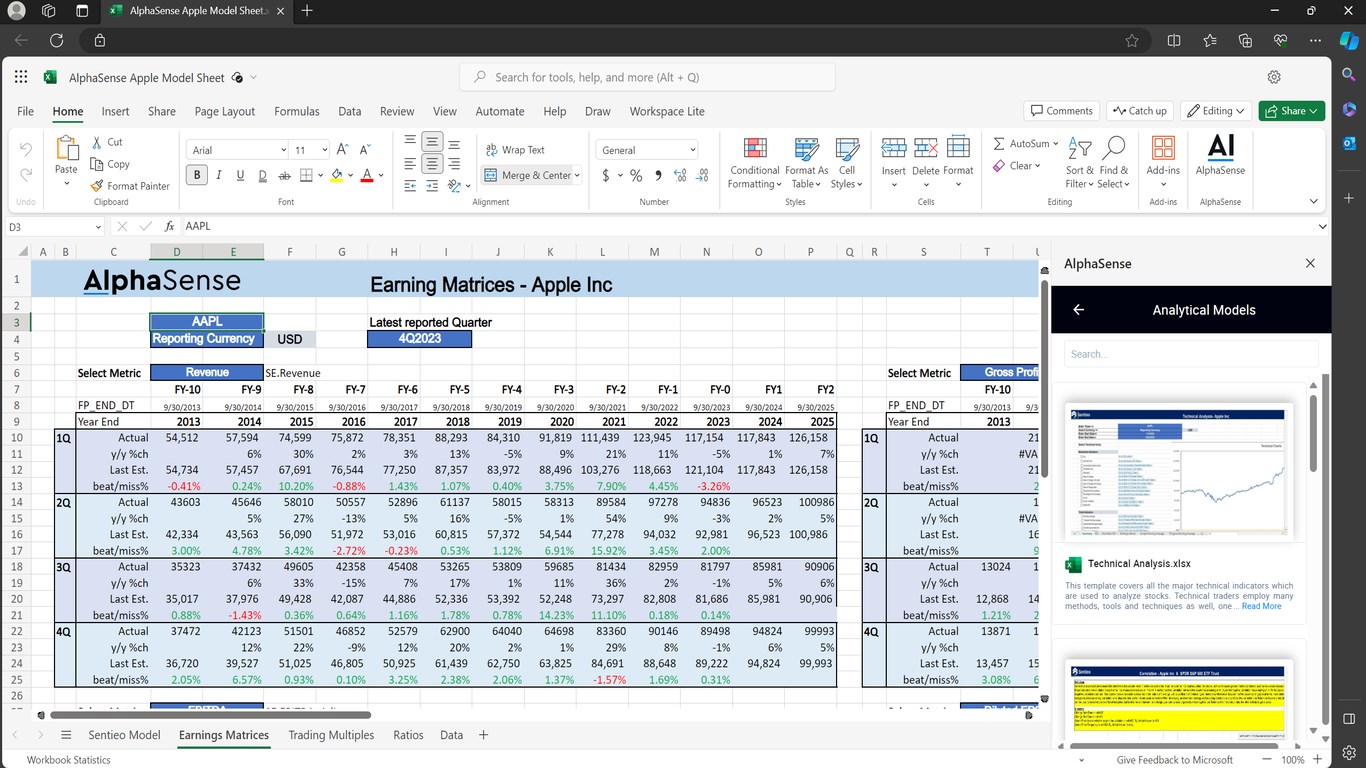
Task: Apply percent style number format
Action: [636, 176]
